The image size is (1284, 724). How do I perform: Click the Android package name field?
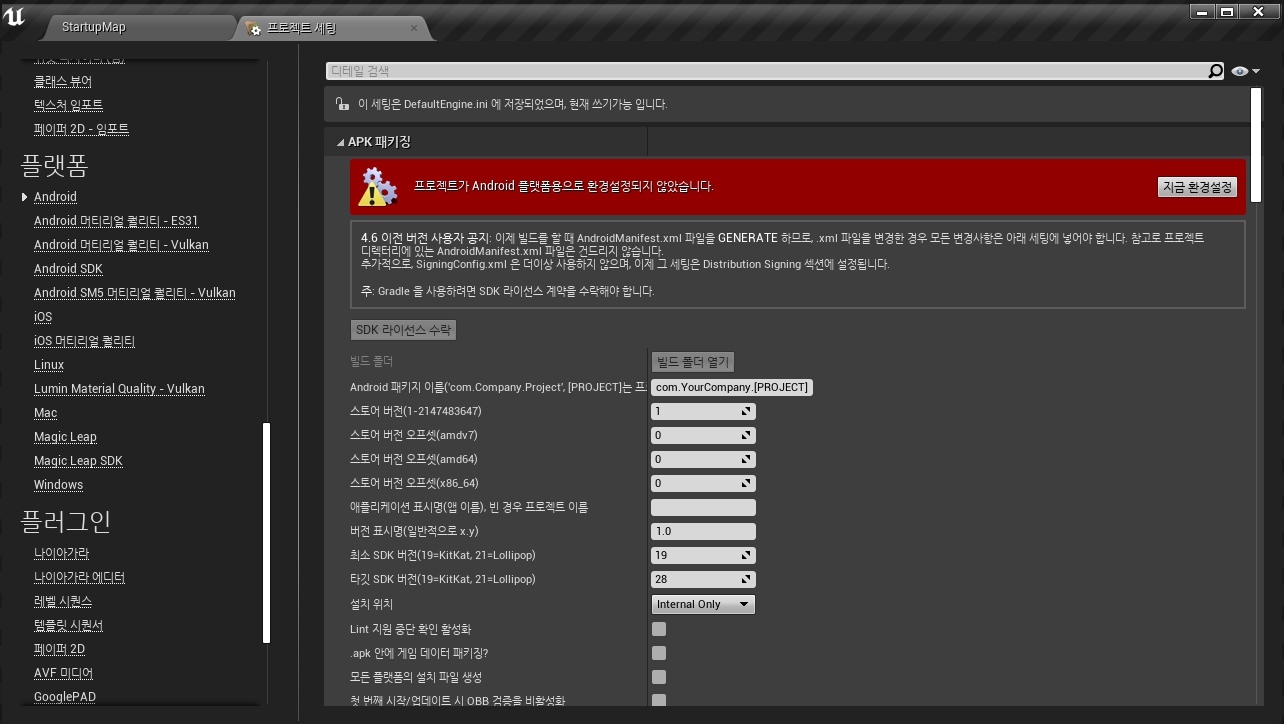pyautogui.click(x=732, y=387)
